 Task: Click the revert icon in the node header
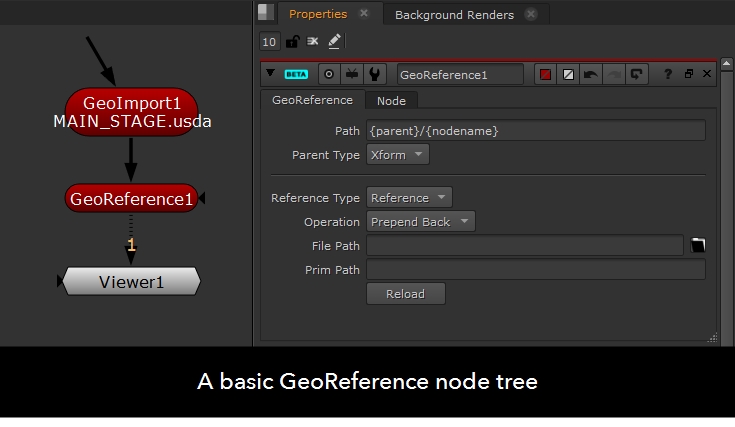[636, 74]
